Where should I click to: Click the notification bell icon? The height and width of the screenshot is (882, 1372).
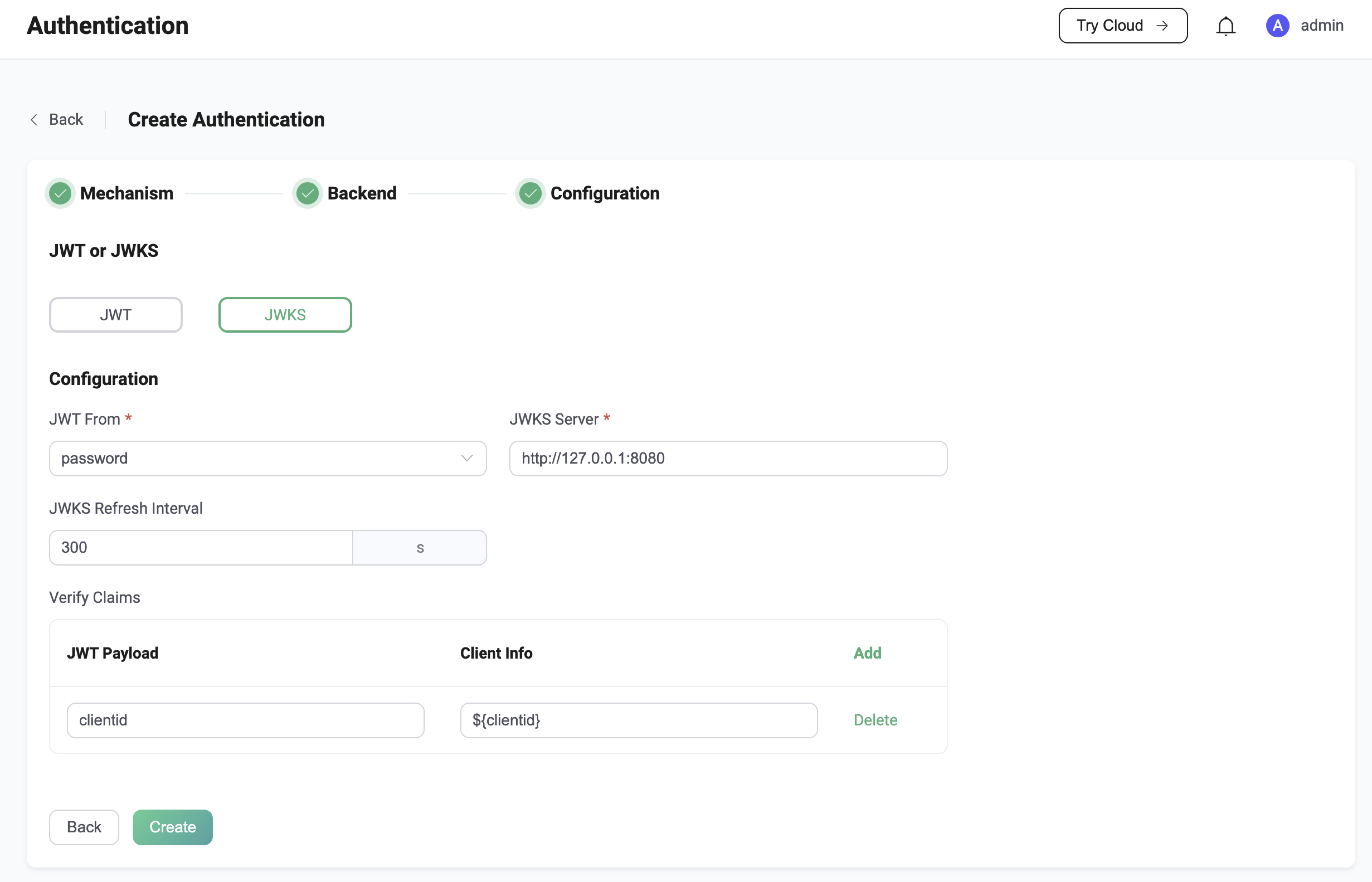1225,26
